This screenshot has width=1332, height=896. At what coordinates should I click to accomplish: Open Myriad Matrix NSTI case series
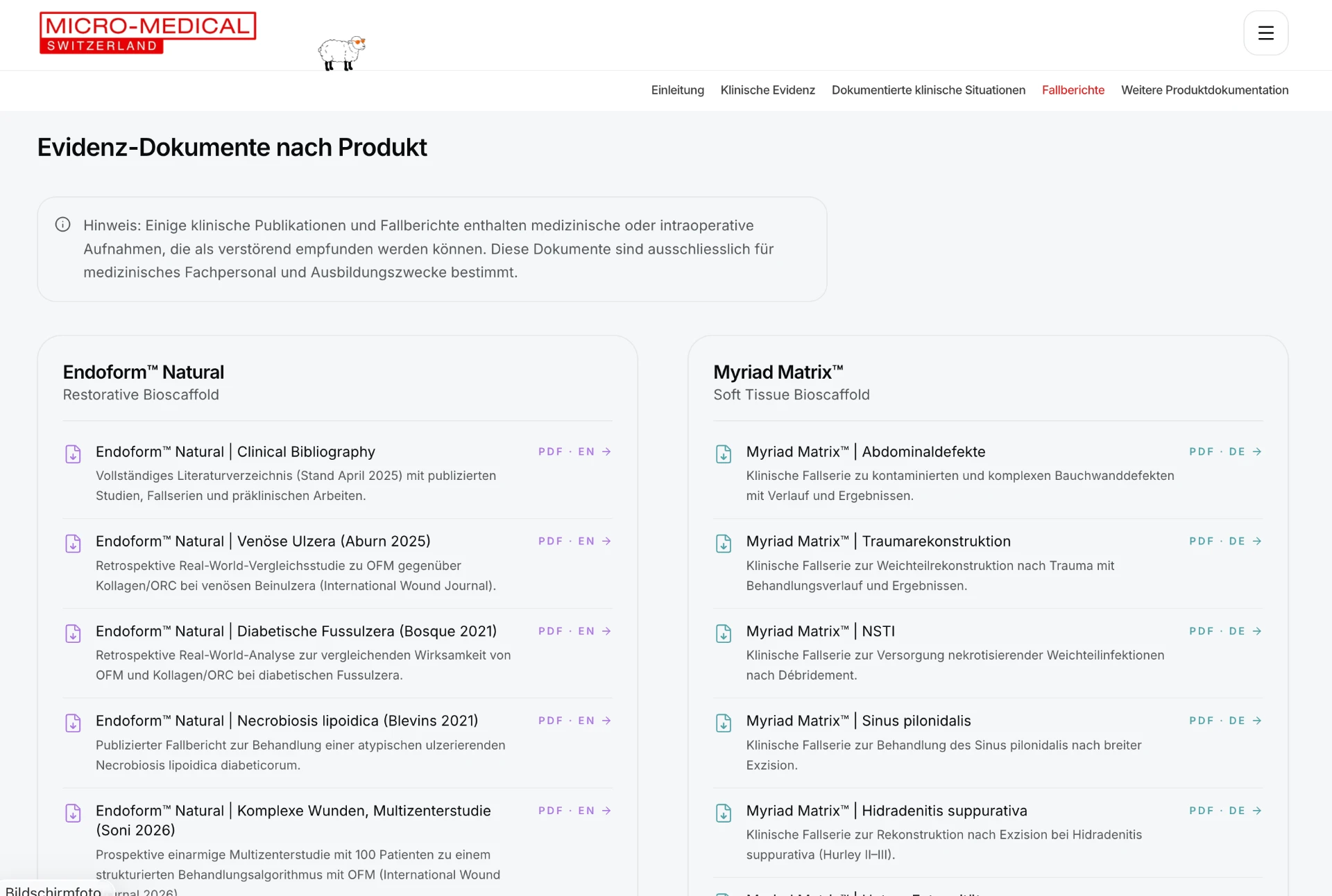[821, 631]
